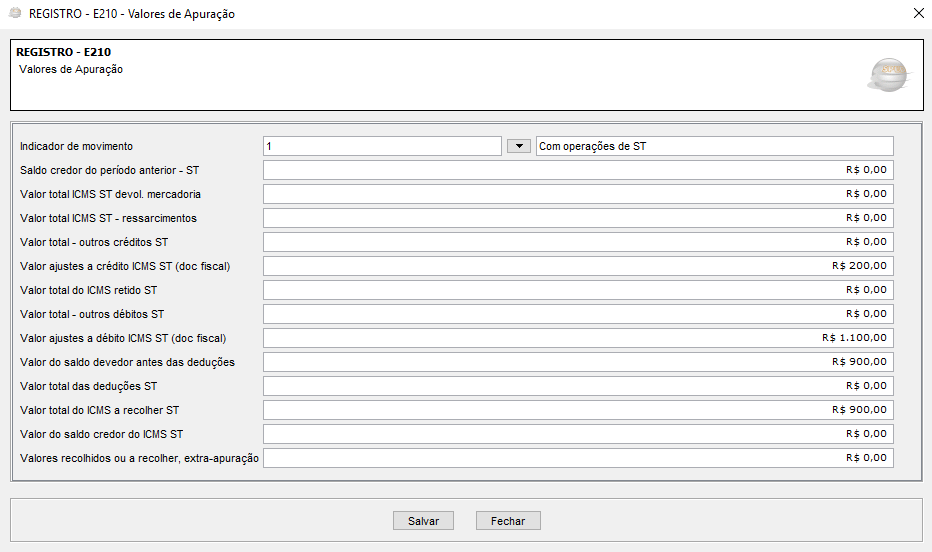Select the ICMS retido ST value field

[577, 290]
